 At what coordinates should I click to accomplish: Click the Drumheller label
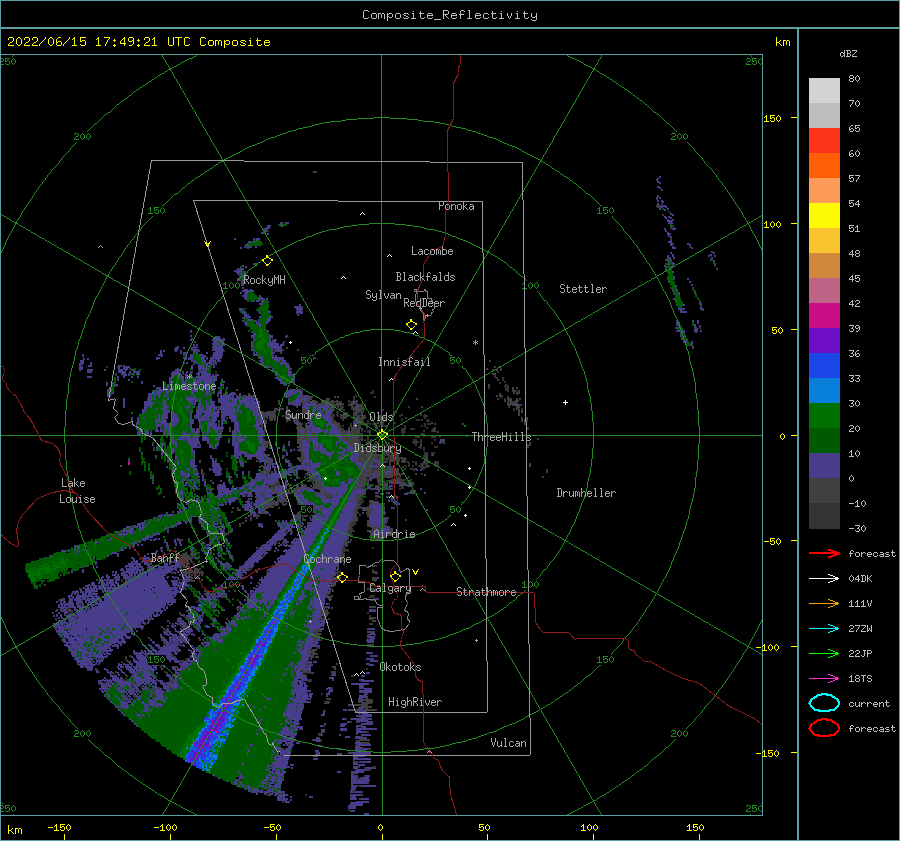point(586,493)
